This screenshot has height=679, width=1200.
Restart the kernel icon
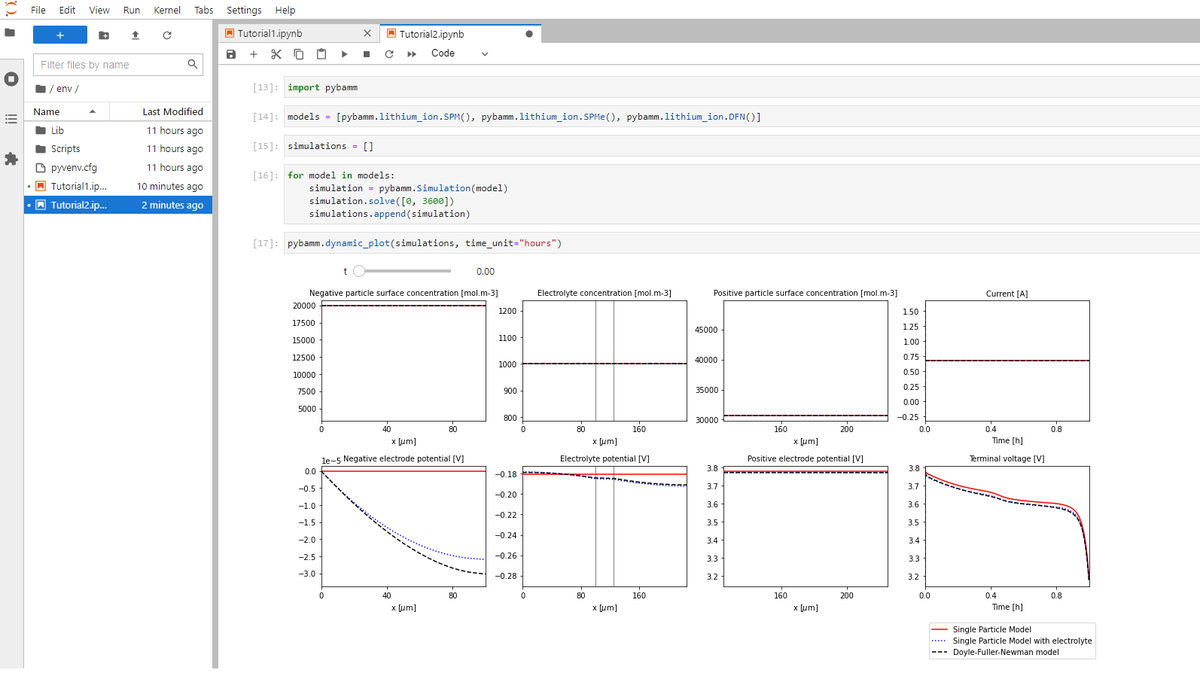[x=388, y=54]
